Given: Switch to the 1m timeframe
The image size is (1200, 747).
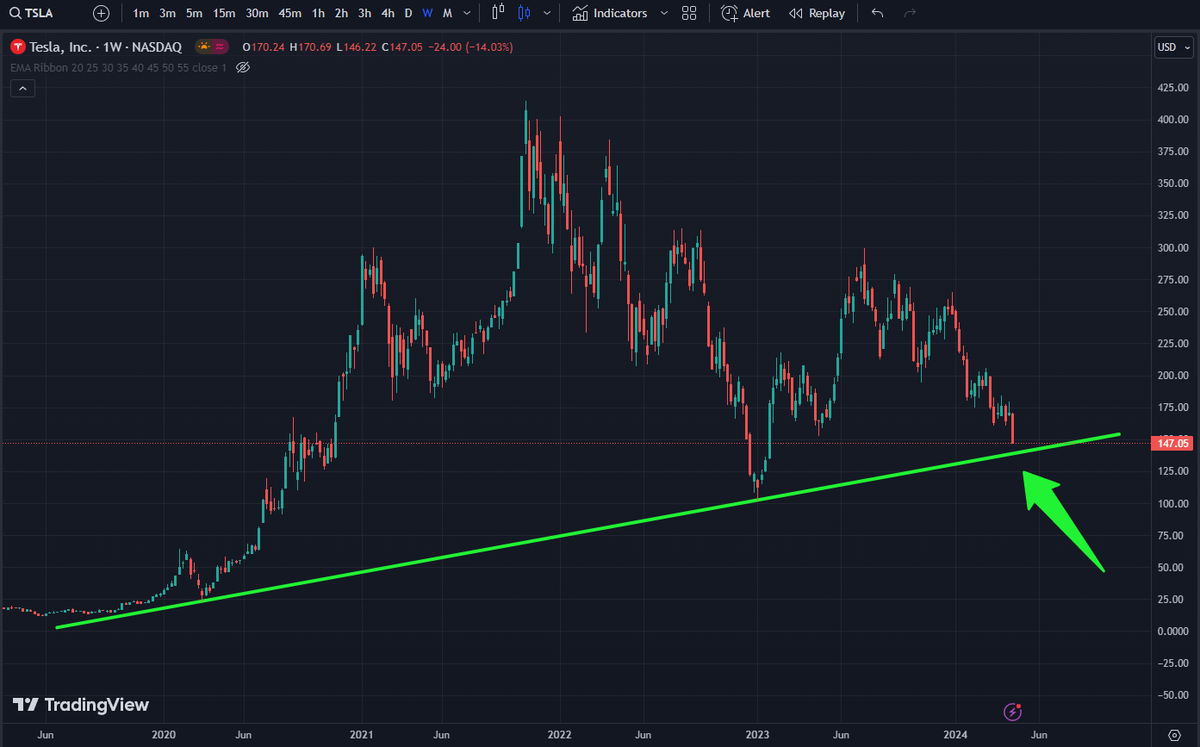Looking at the screenshot, I should [140, 13].
